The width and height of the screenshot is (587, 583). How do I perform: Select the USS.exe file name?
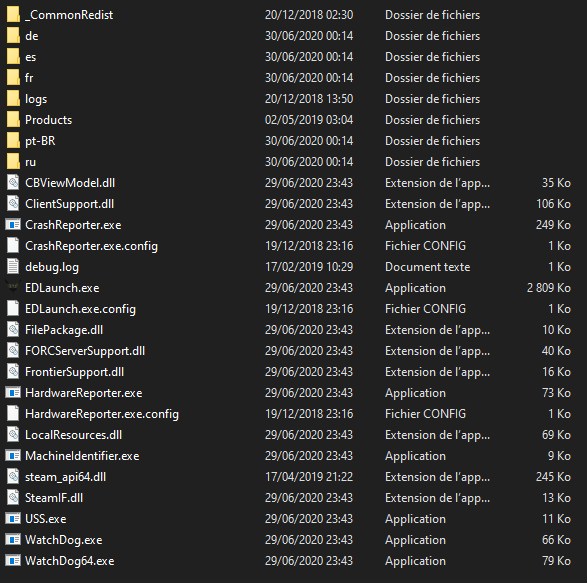pos(46,519)
